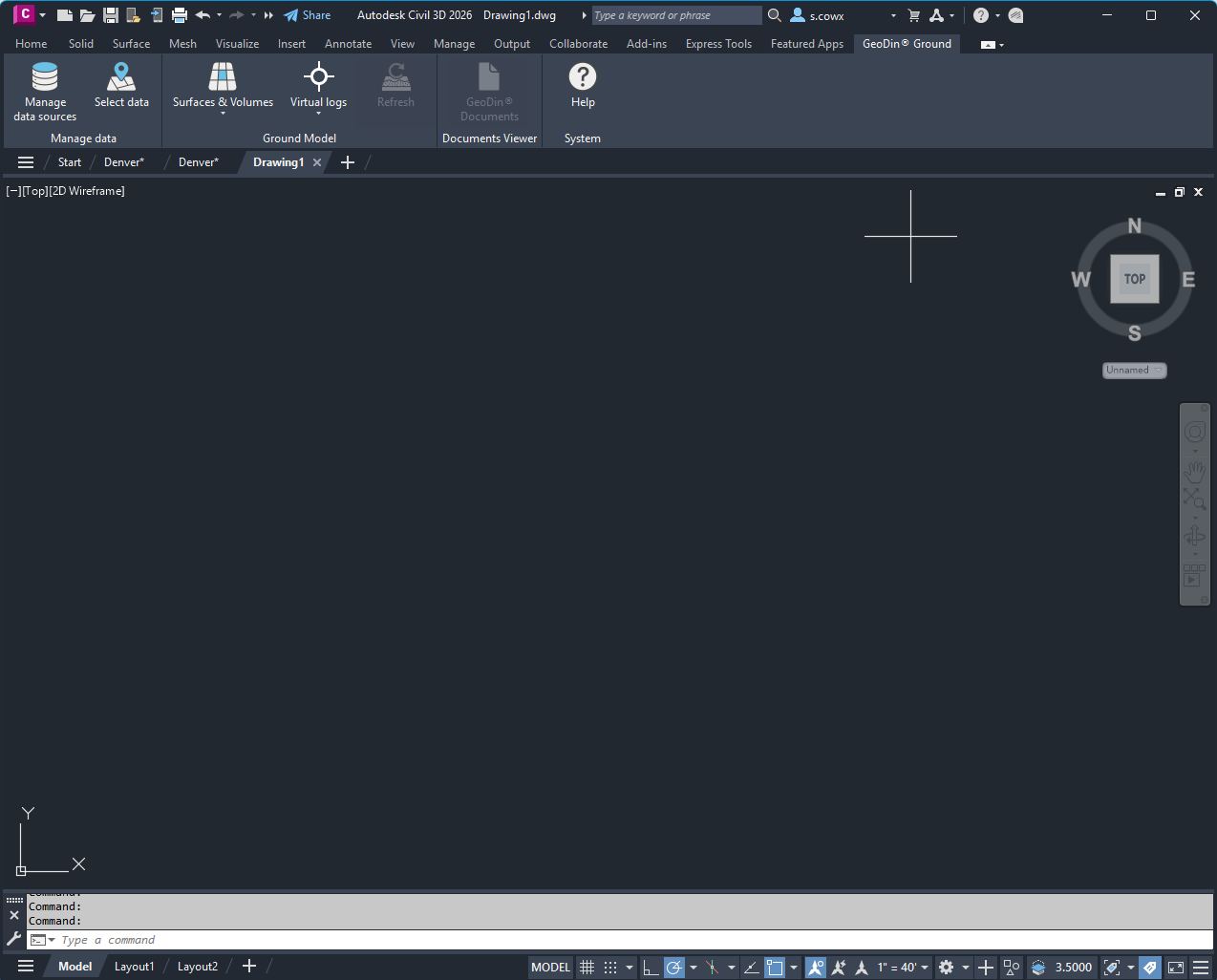This screenshot has height=980, width=1217.
Task: Click the Share button
Action: pos(308,15)
